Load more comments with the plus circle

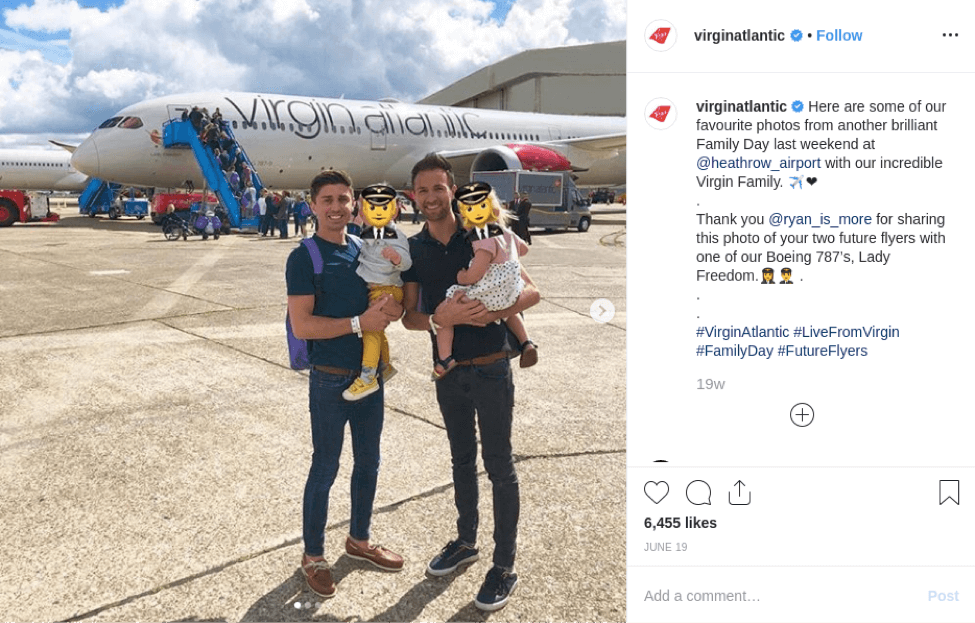[x=802, y=415]
